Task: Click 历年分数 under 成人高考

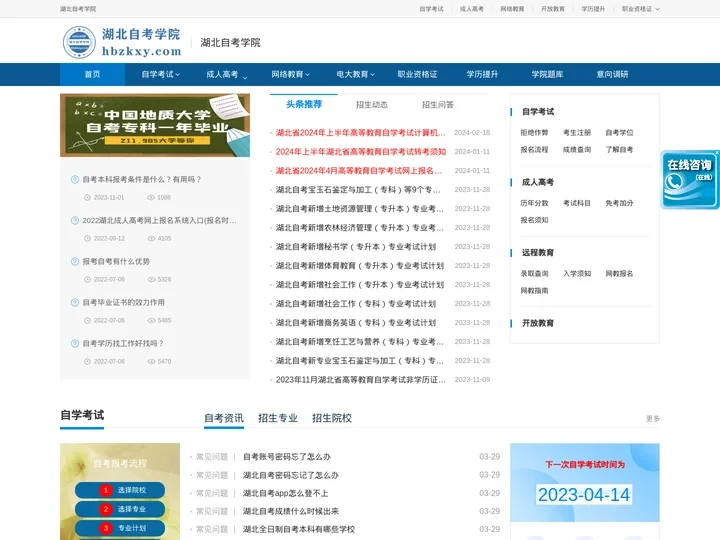Action: coord(534,203)
